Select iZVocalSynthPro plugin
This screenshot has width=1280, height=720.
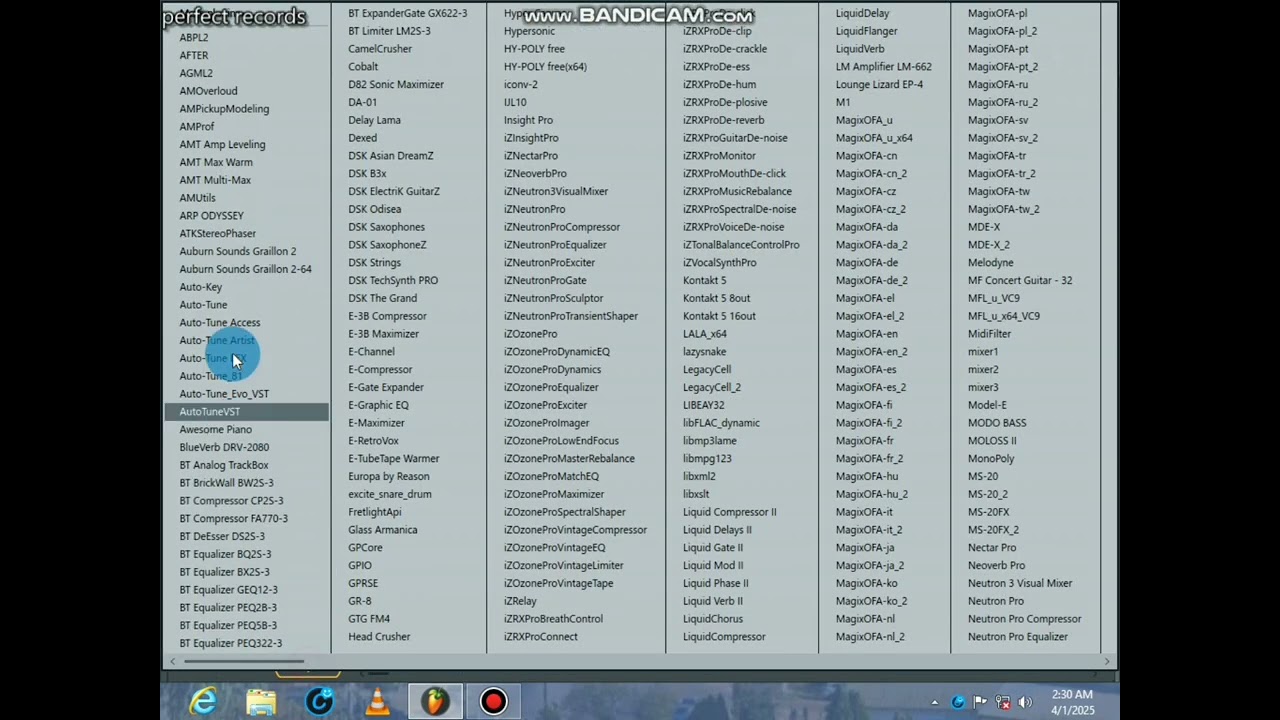tap(719, 263)
